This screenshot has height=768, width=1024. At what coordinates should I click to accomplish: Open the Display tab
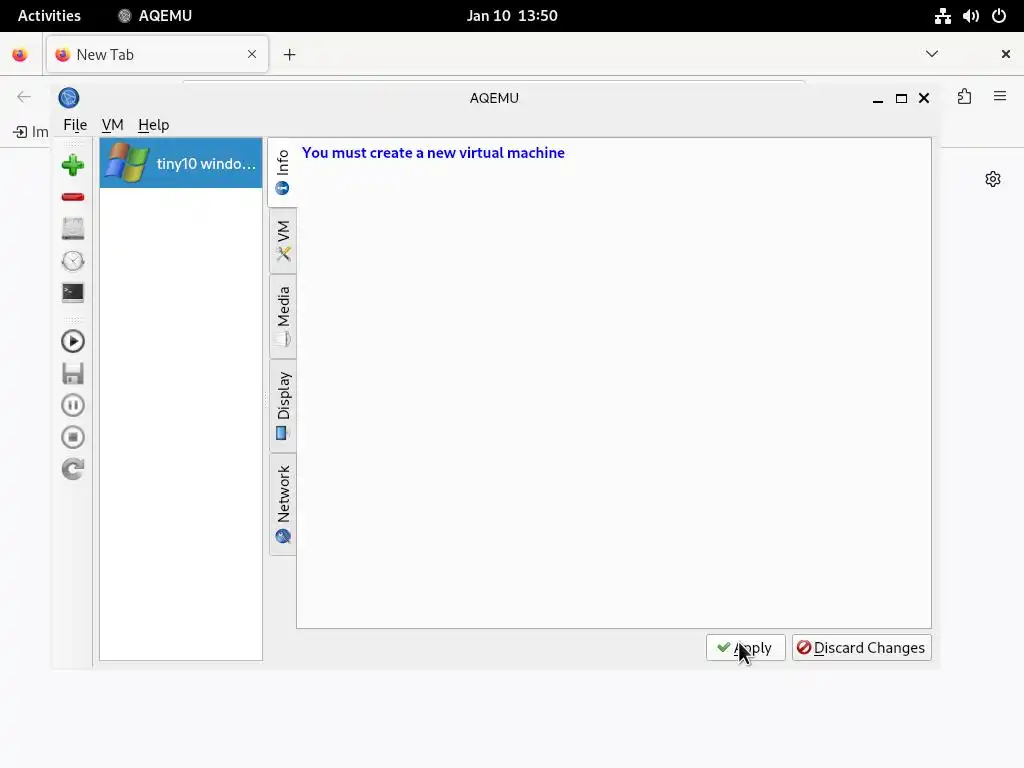tap(282, 406)
